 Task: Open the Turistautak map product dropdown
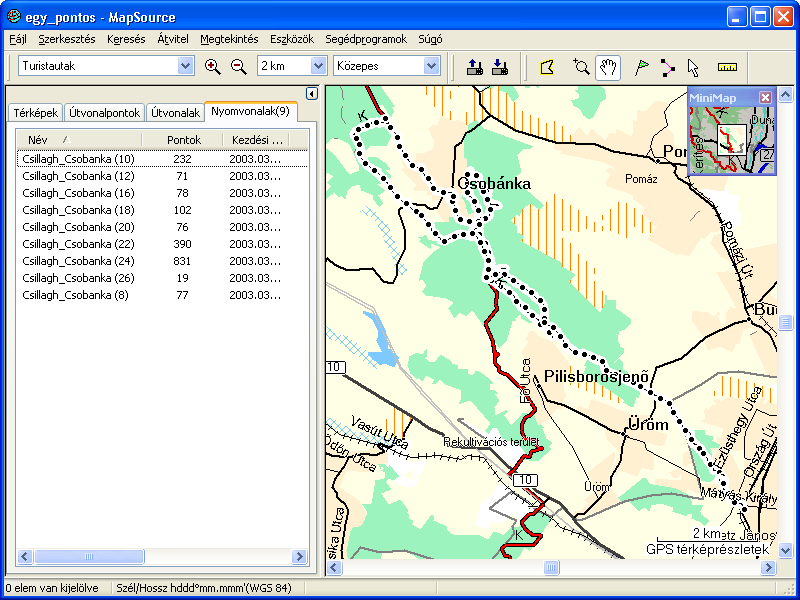coord(185,66)
